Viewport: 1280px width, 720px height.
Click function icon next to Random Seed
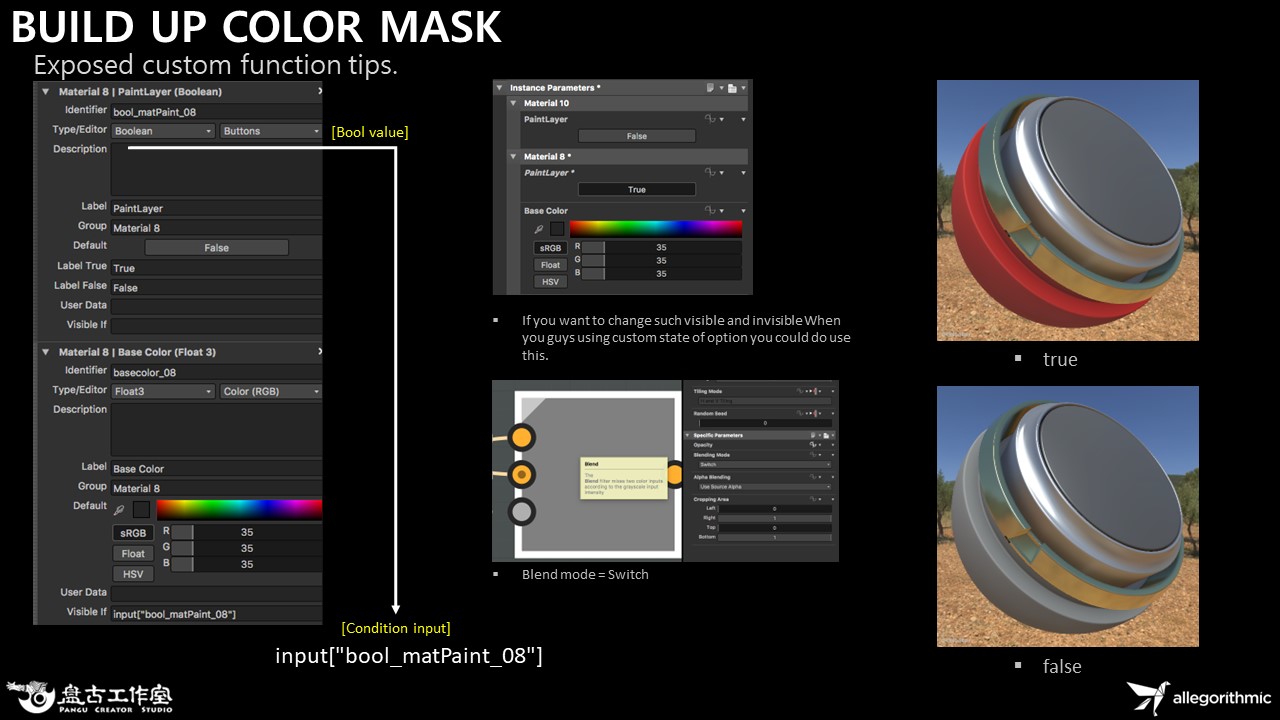point(800,413)
